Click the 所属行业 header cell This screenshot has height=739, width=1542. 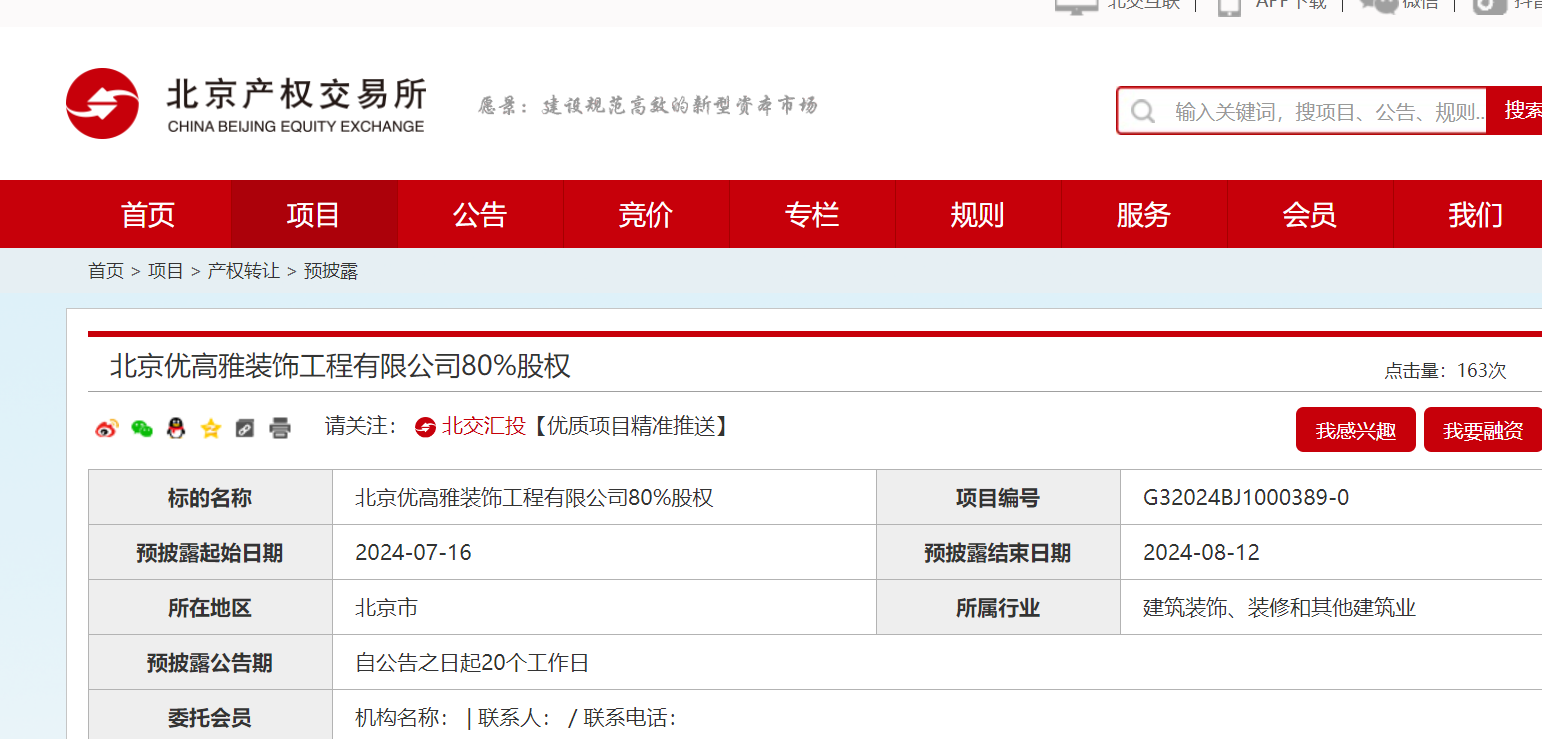(998, 607)
